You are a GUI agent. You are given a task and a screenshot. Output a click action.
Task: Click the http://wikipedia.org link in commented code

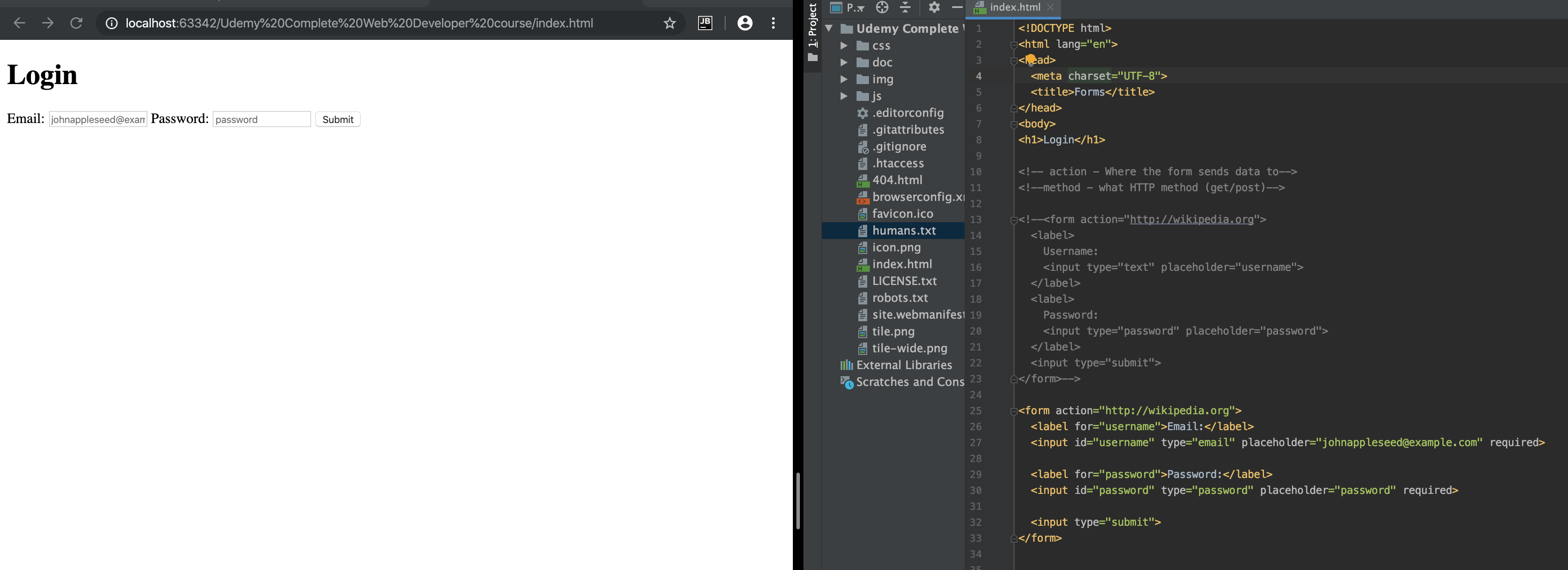1191,219
